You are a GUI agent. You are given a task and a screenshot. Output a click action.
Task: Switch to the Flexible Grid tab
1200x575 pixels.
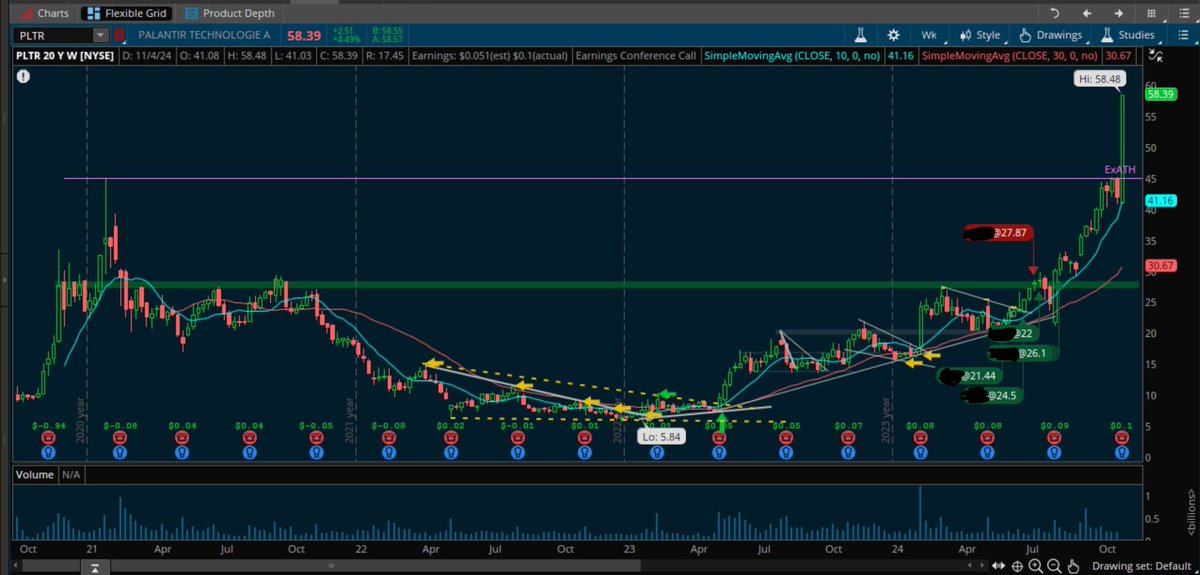129,14
